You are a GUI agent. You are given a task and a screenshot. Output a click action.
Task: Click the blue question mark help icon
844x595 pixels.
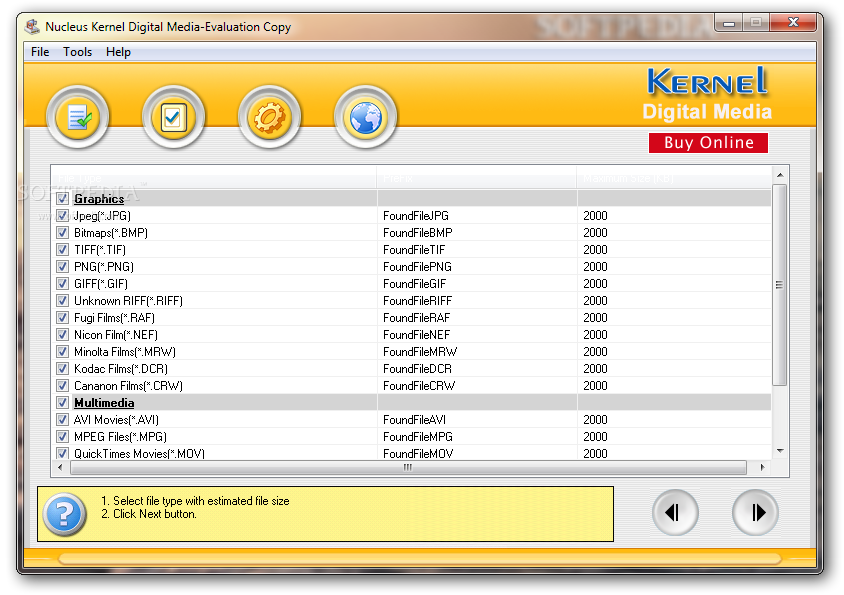pyautogui.click(x=64, y=514)
